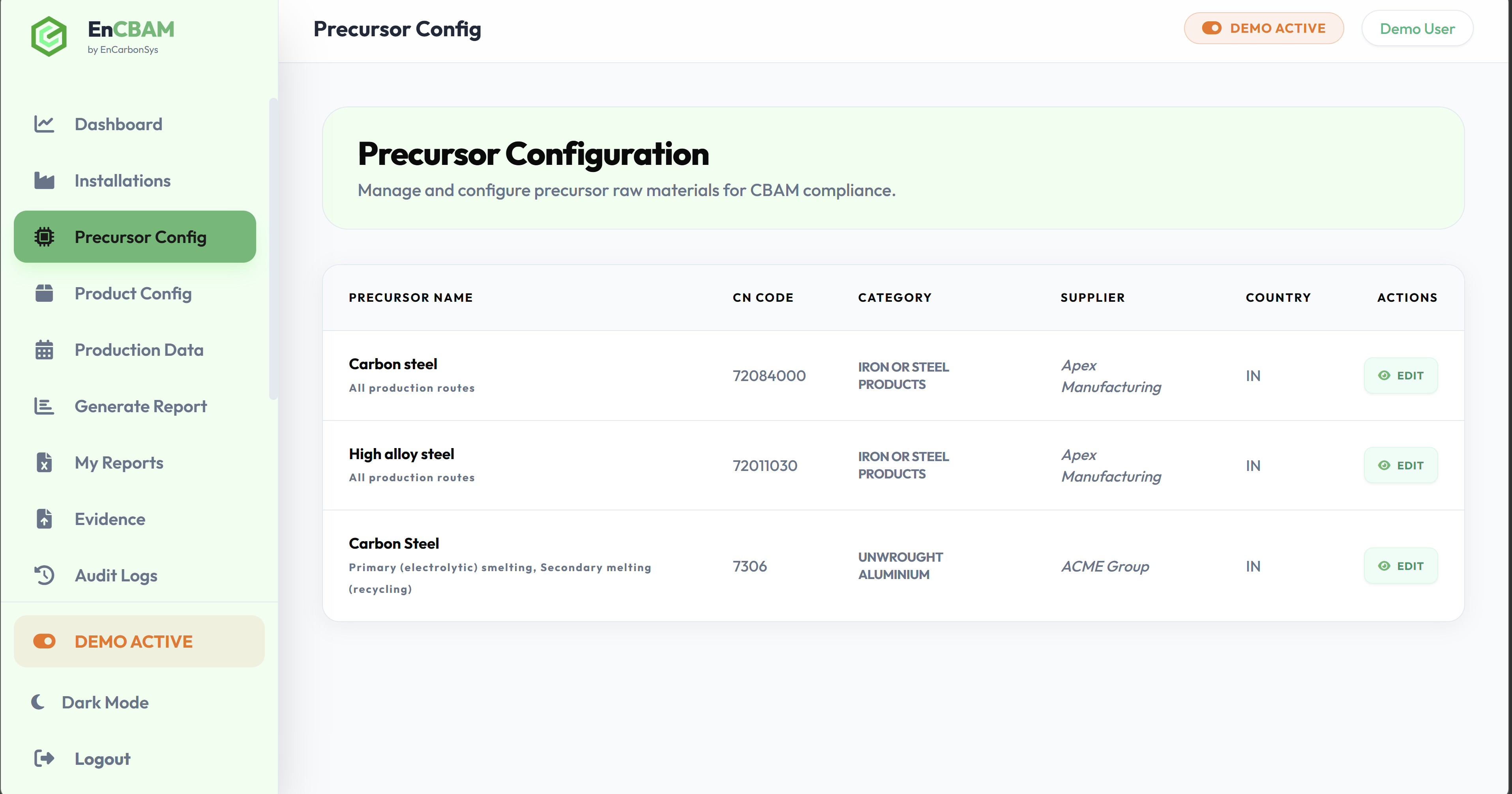The width and height of the screenshot is (1512, 794).
Task: Select the Dashboard chart icon
Action: [44, 124]
